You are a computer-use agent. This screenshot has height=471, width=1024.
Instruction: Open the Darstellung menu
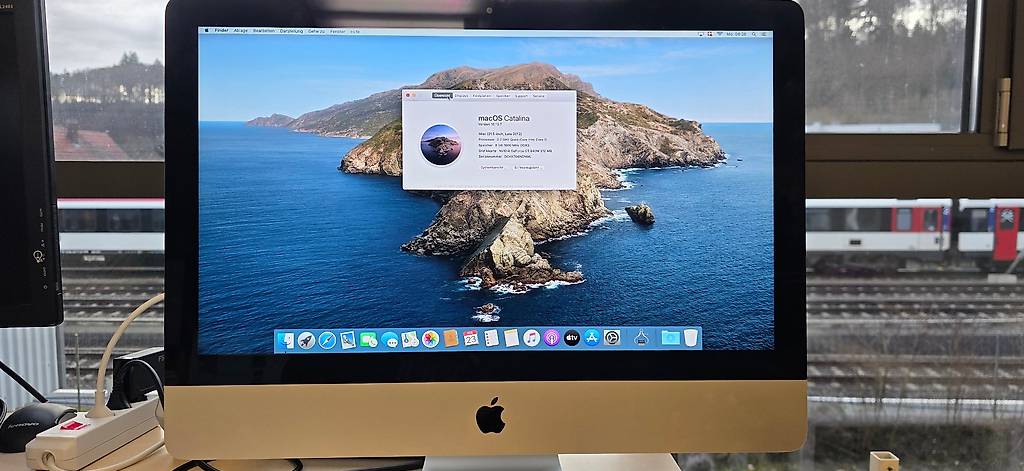[291, 31]
